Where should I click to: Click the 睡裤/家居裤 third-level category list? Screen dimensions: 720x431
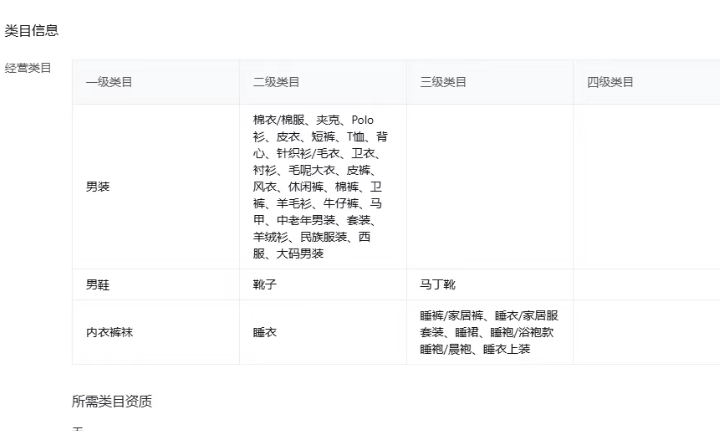tap(488, 332)
